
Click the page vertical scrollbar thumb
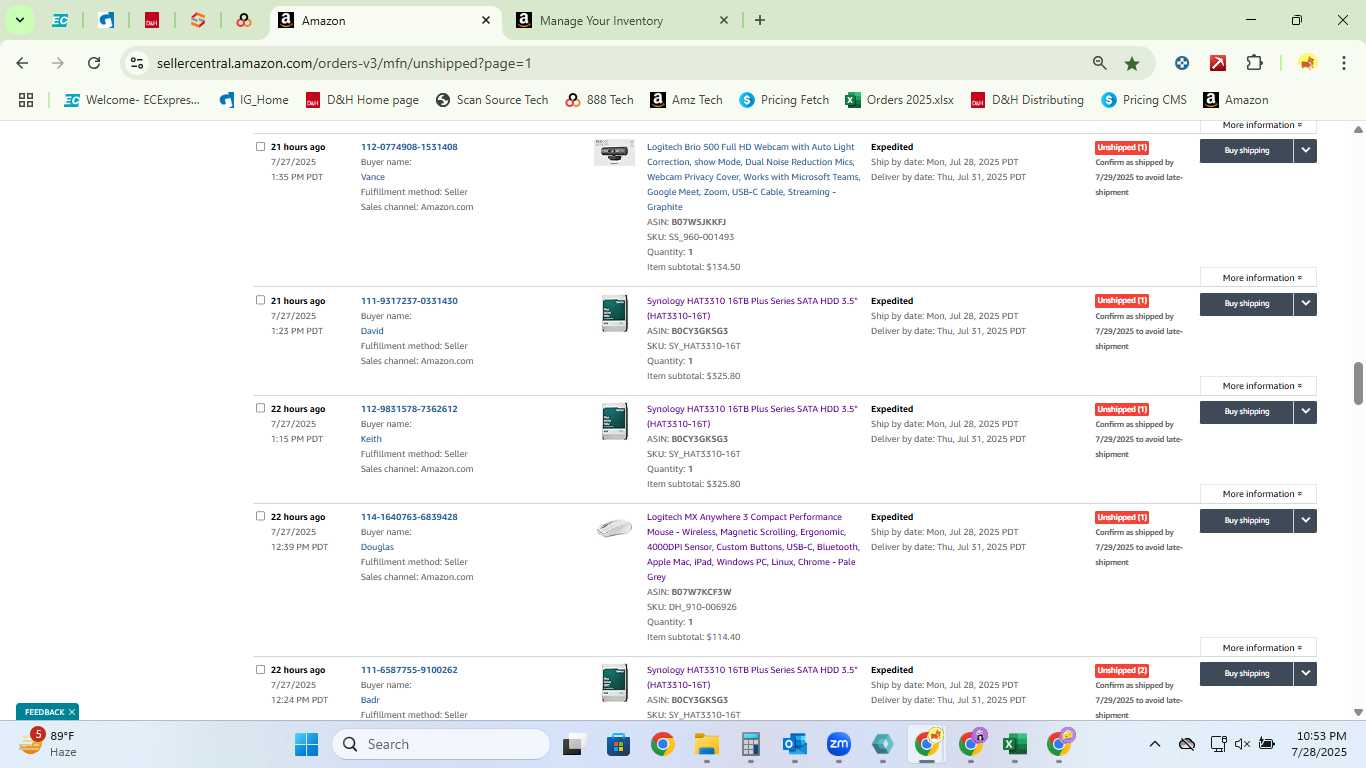pyautogui.click(x=1358, y=384)
